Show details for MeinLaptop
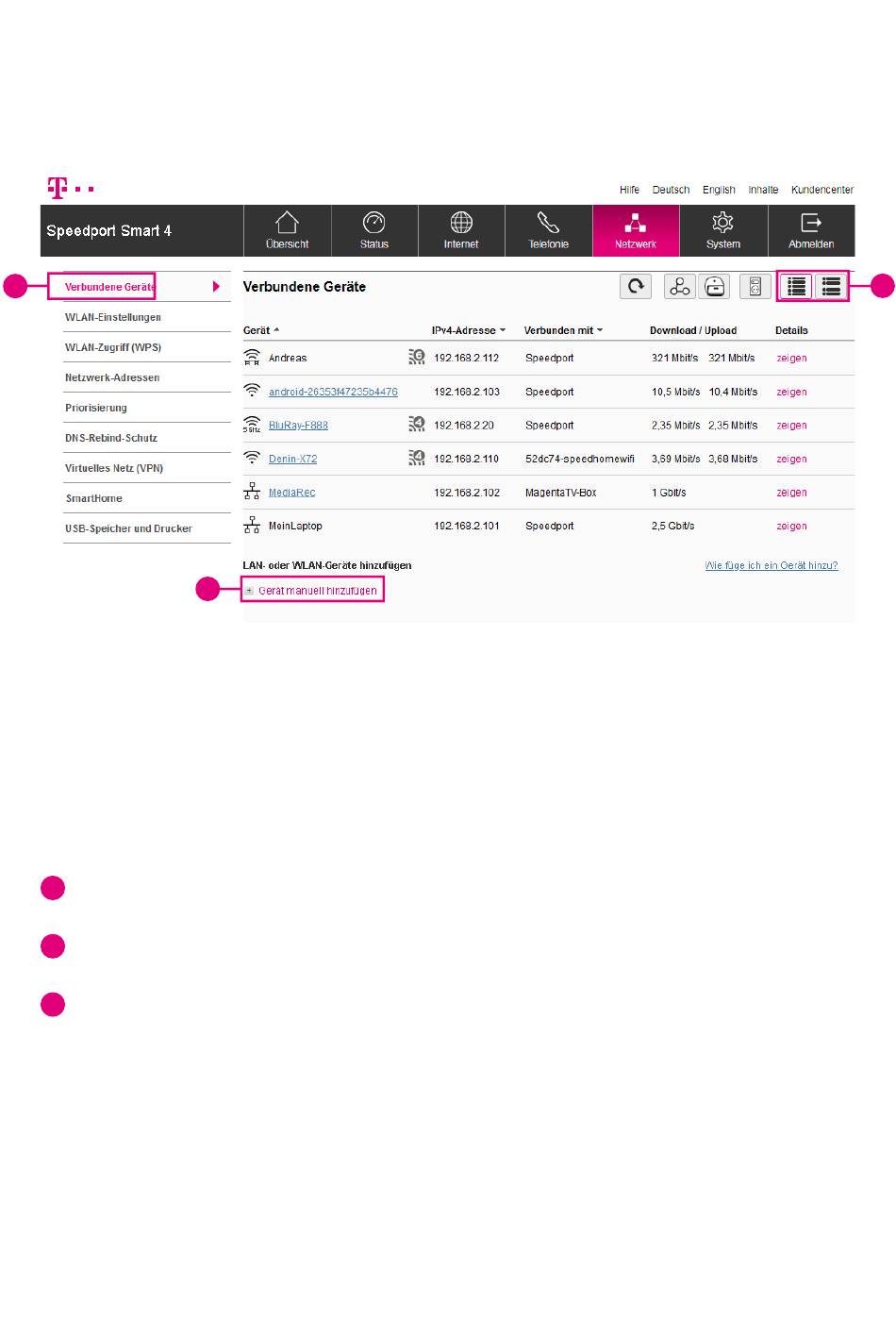 point(791,527)
